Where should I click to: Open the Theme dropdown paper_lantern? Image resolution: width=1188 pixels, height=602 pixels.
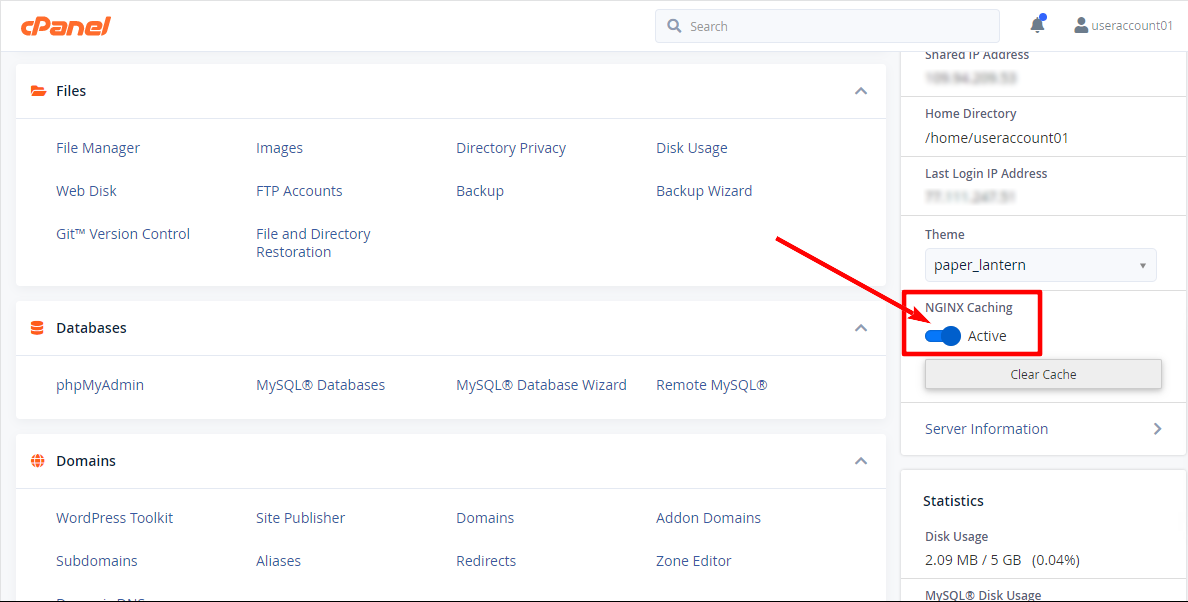pyautogui.click(x=1040, y=265)
